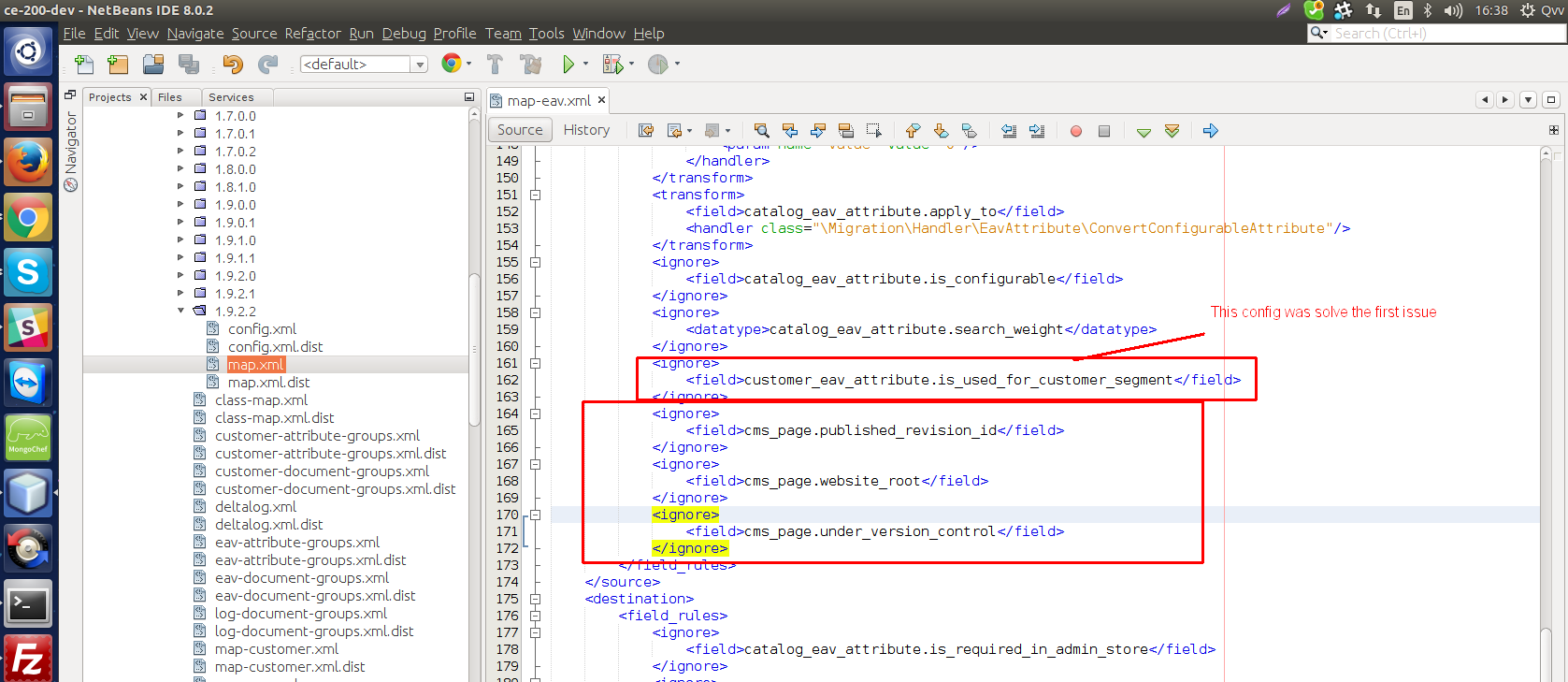Click the Find Selection magnifier icon
The width and height of the screenshot is (1568, 682).
pyautogui.click(x=762, y=131)
